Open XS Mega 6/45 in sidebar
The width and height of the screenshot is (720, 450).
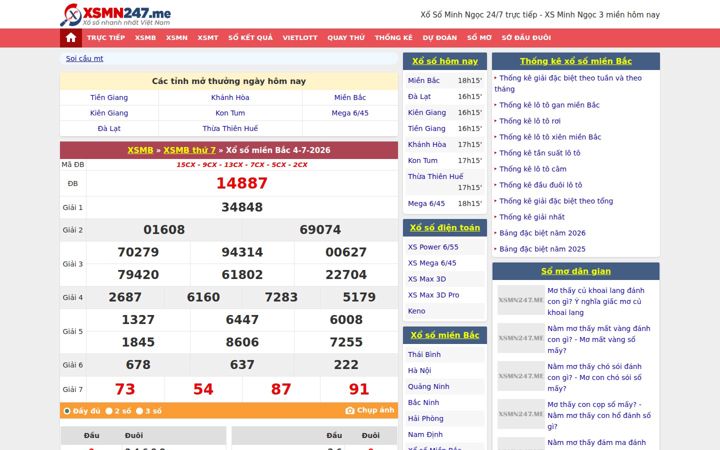click(x=432, y=263)
